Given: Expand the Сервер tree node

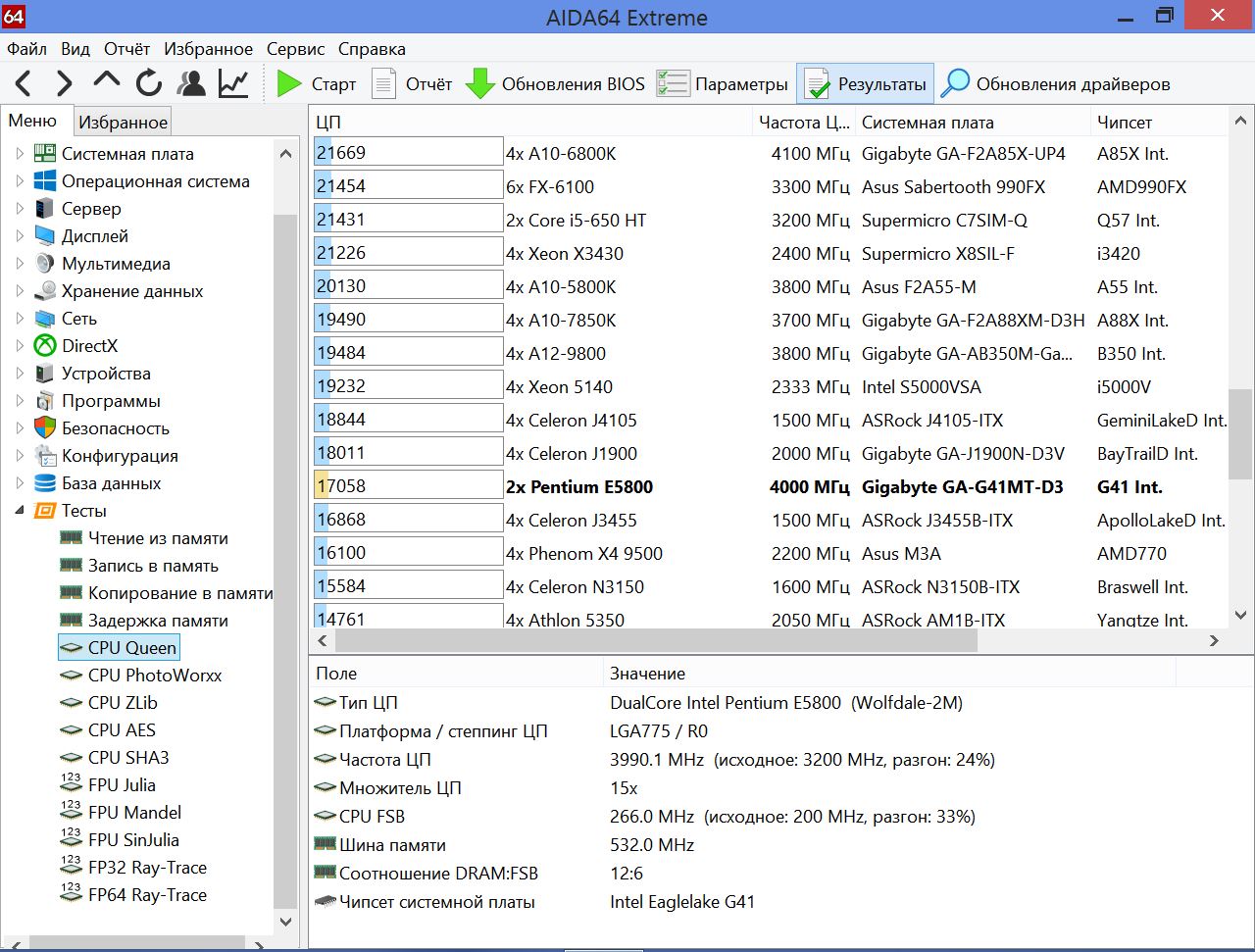Looking at the screenshot, I should click(x=20, y=209).
